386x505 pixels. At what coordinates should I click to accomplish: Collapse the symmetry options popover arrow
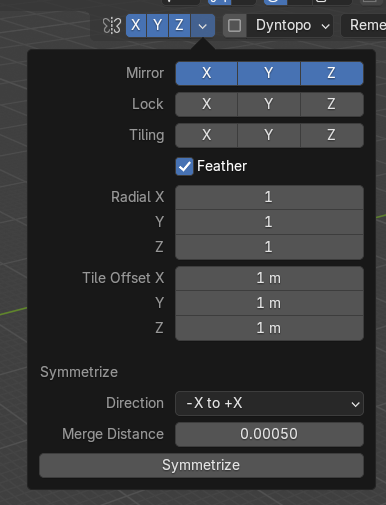click(x=203, y=25)
